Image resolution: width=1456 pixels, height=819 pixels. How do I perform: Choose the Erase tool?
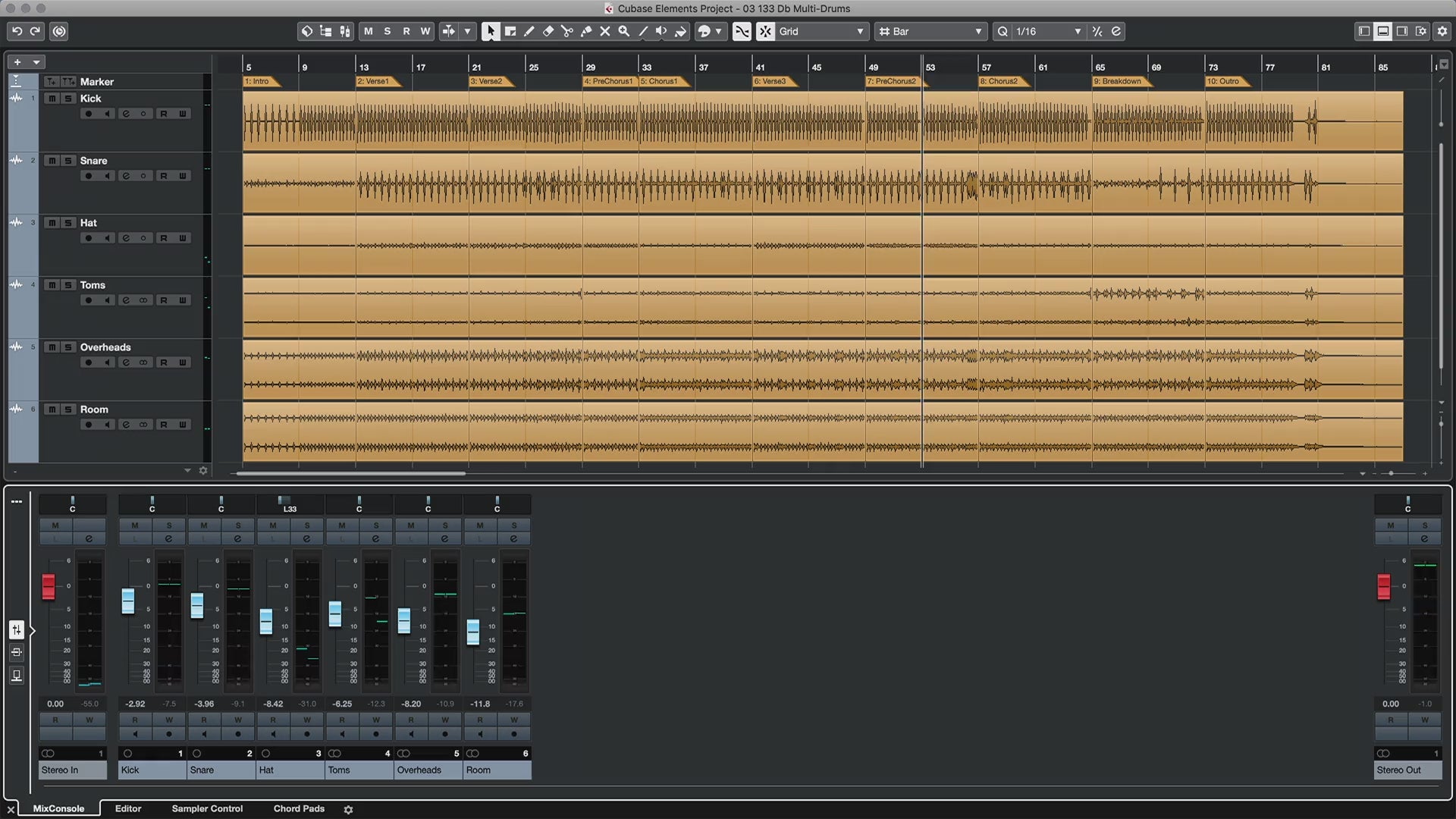click(x=548, y=31)
